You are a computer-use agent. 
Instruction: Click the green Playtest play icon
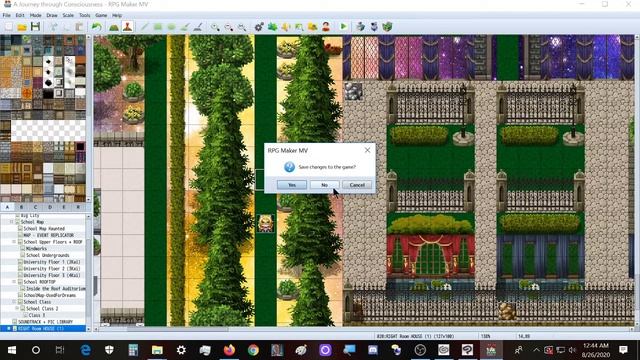(343, 27)
